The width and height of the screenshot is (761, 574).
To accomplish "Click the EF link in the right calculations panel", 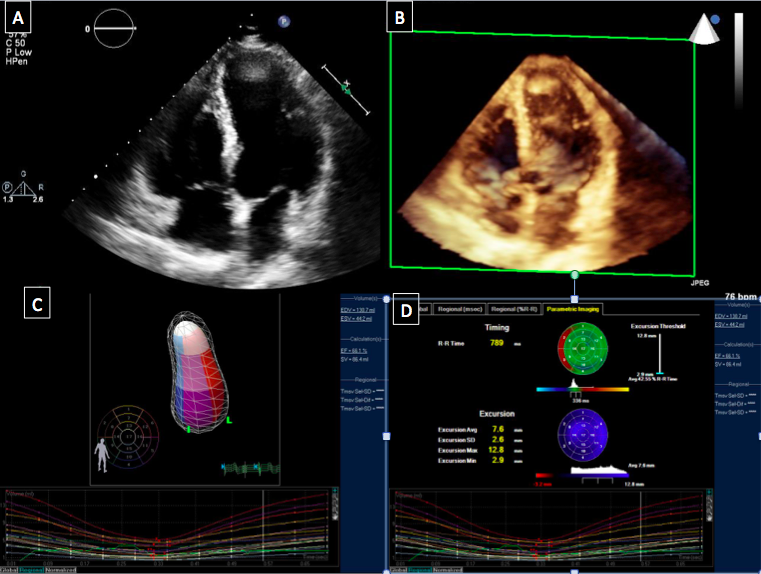I will [728, 356].
